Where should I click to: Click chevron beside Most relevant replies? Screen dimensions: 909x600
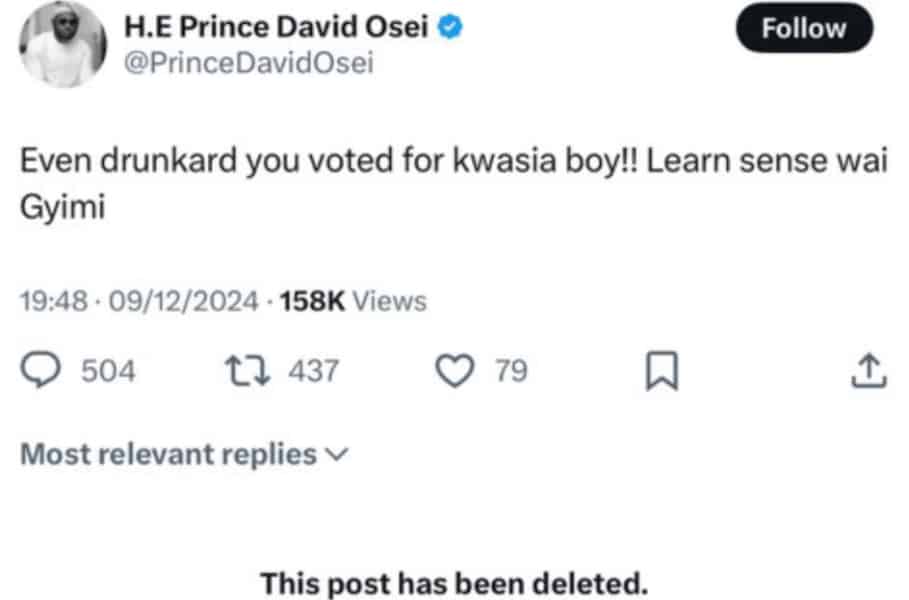click(x=337, y=456)
